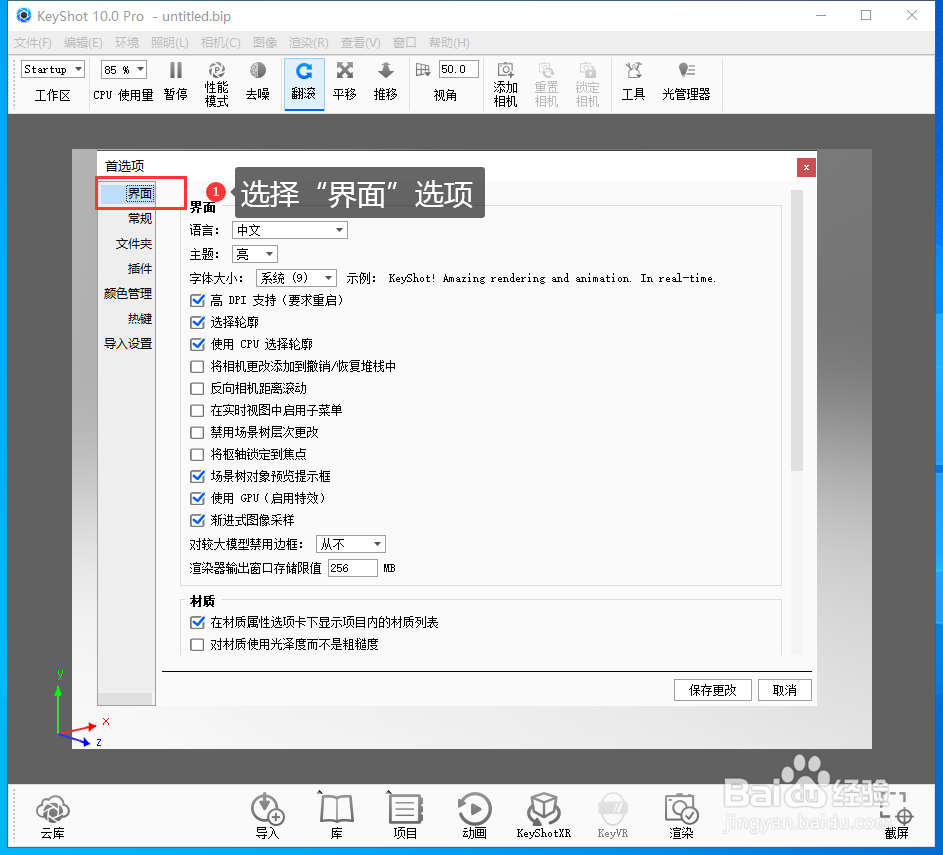943x855 pixels.
Task: Open the 库 (Library) panel
Action: point(335,810)
